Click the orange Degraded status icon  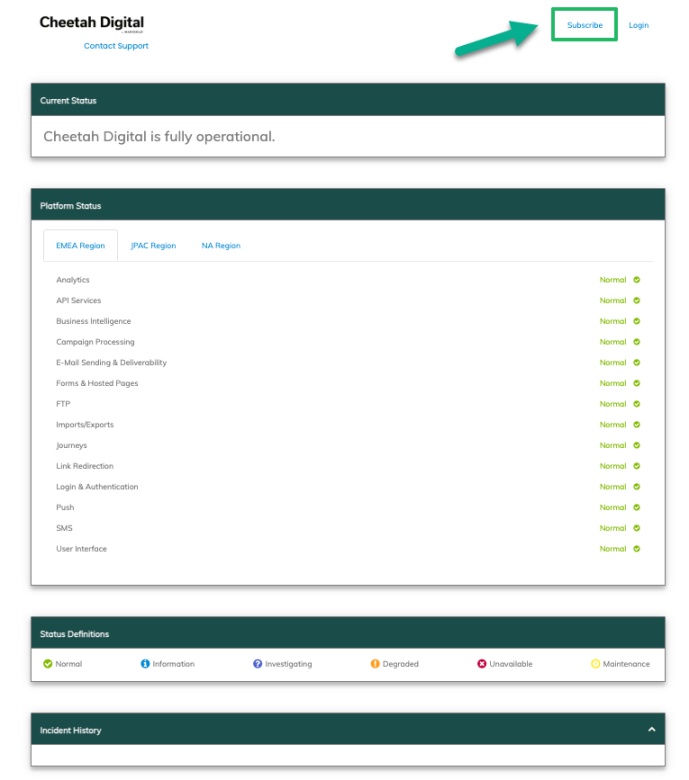click(375, 664)
